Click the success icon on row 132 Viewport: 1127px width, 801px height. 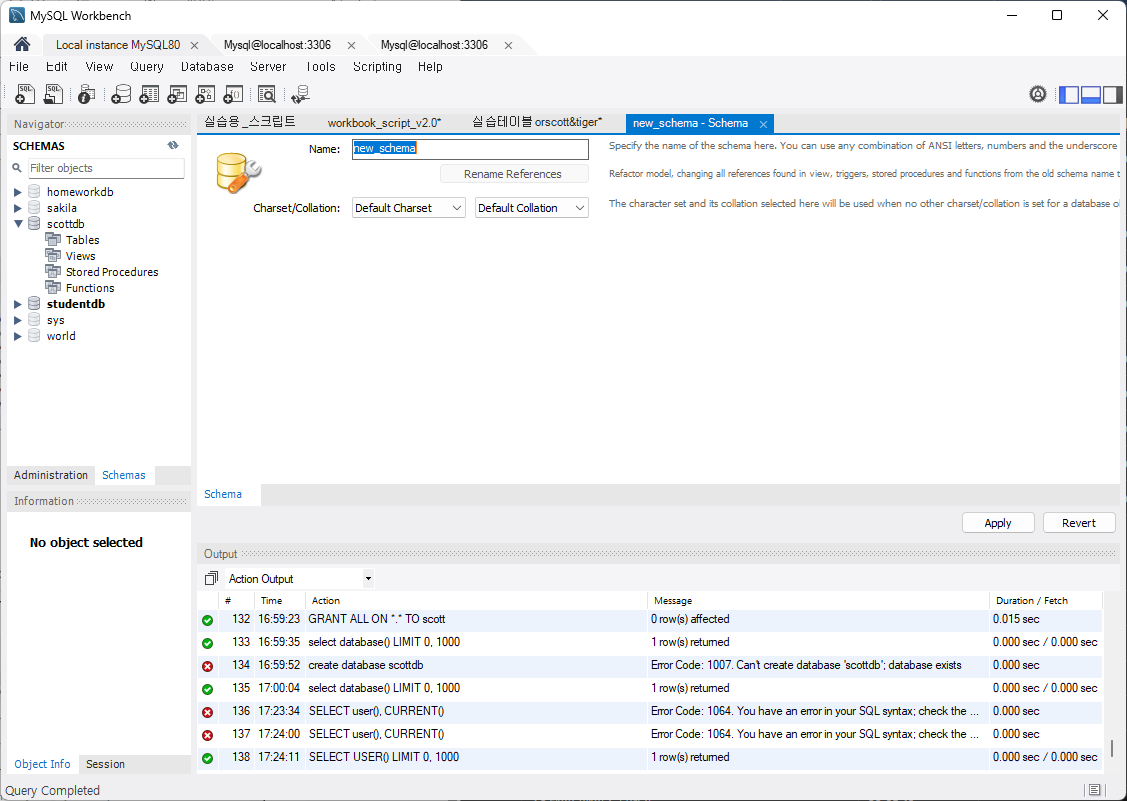[208, 620]
